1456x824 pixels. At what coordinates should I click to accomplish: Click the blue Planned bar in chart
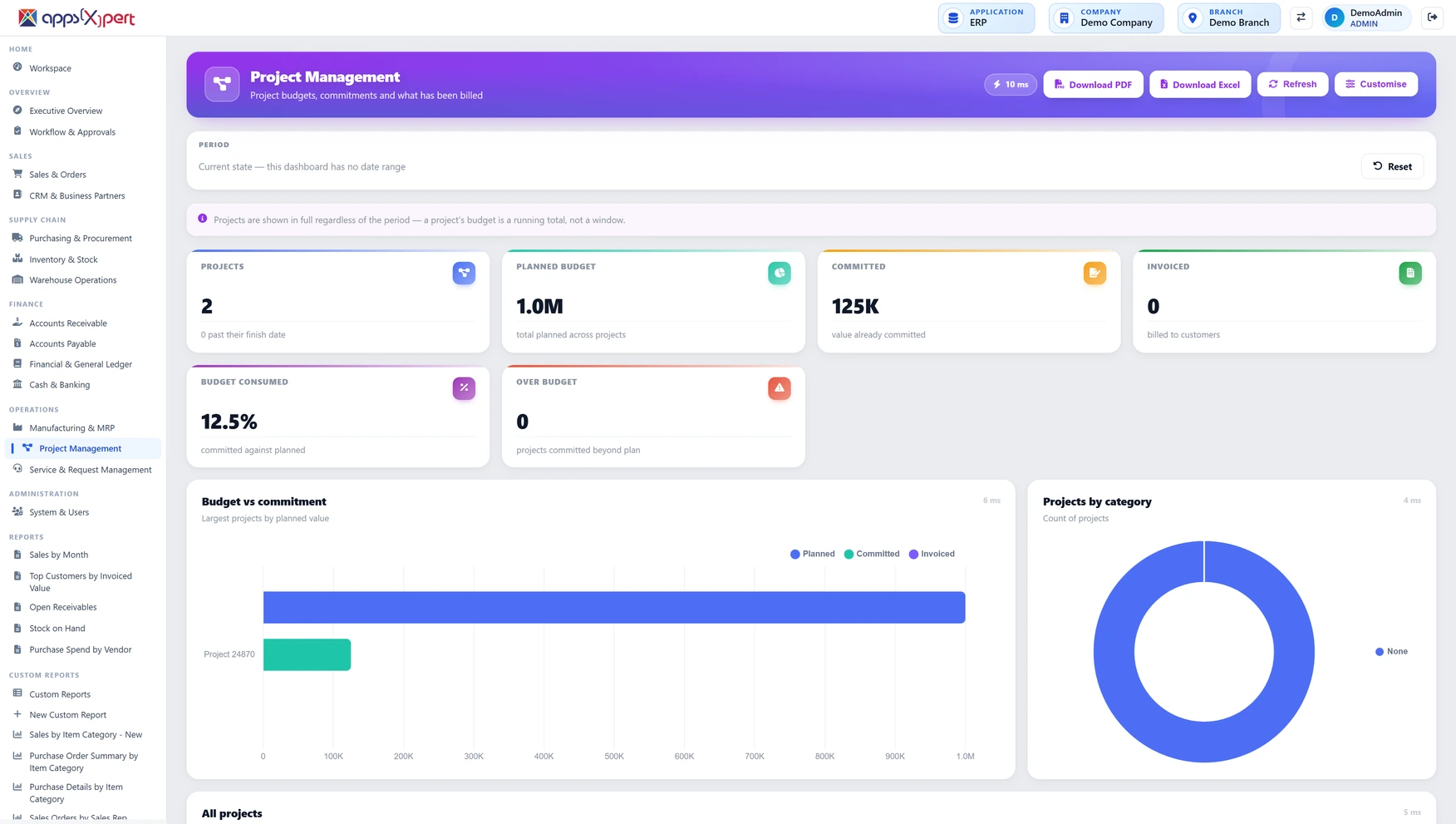[x=614, y=607]
